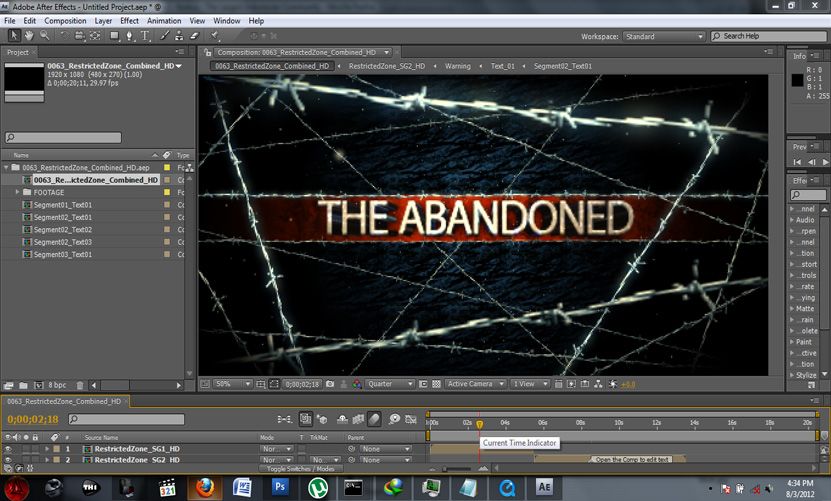Open Workspace Standard dropdown

[664, 36]
